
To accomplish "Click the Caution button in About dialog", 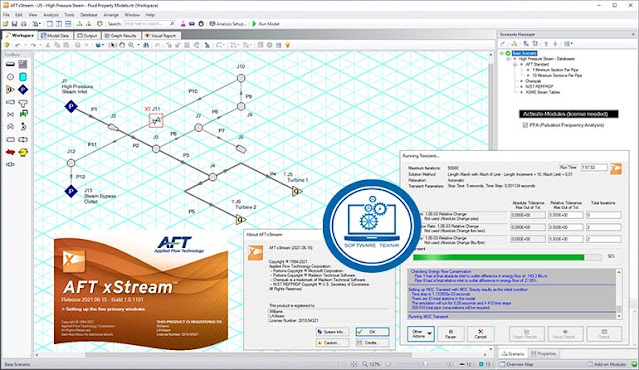I will (x=332, y=343).
